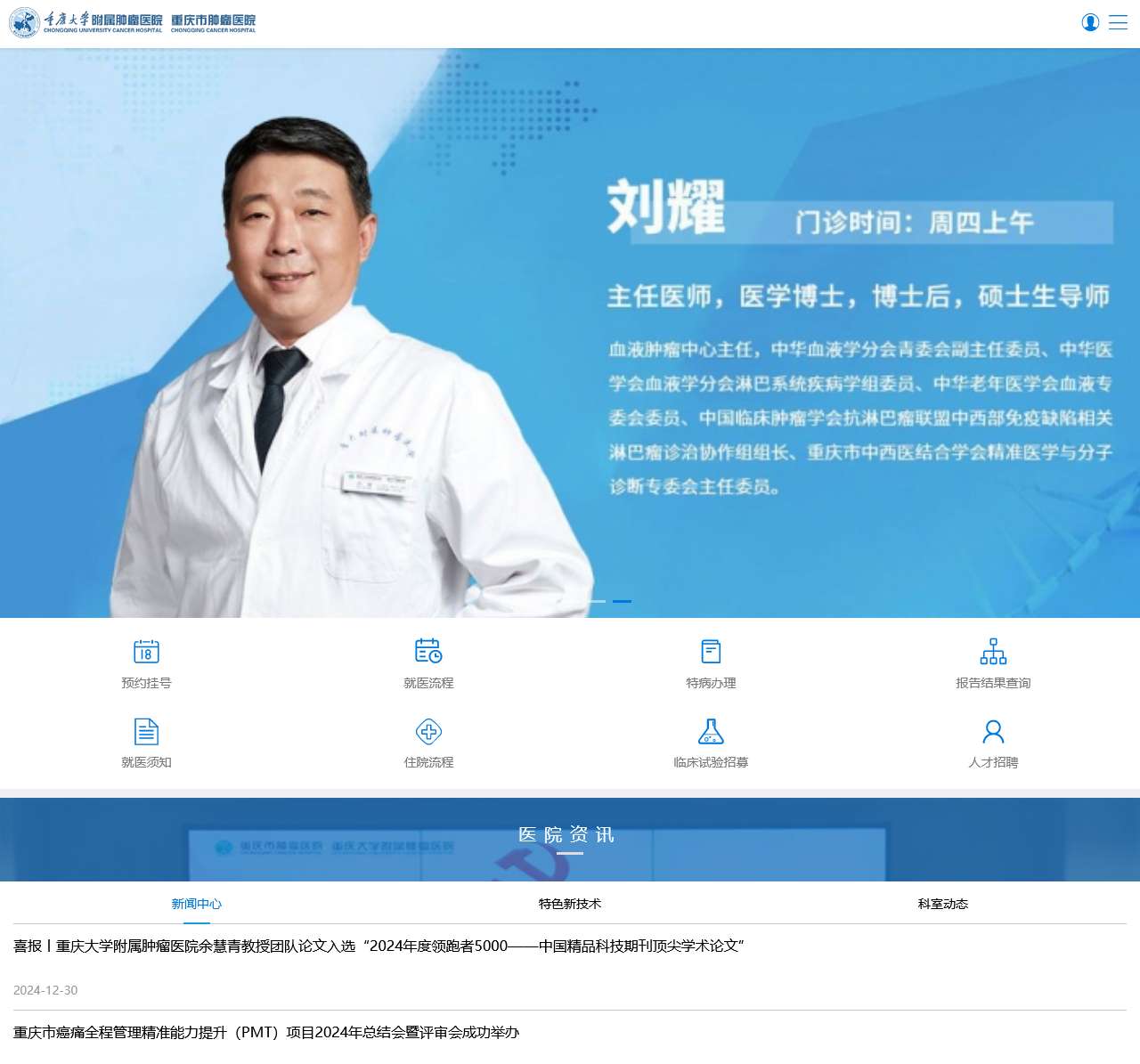Click the 住院流程 medical cross icon

point(428,731)
